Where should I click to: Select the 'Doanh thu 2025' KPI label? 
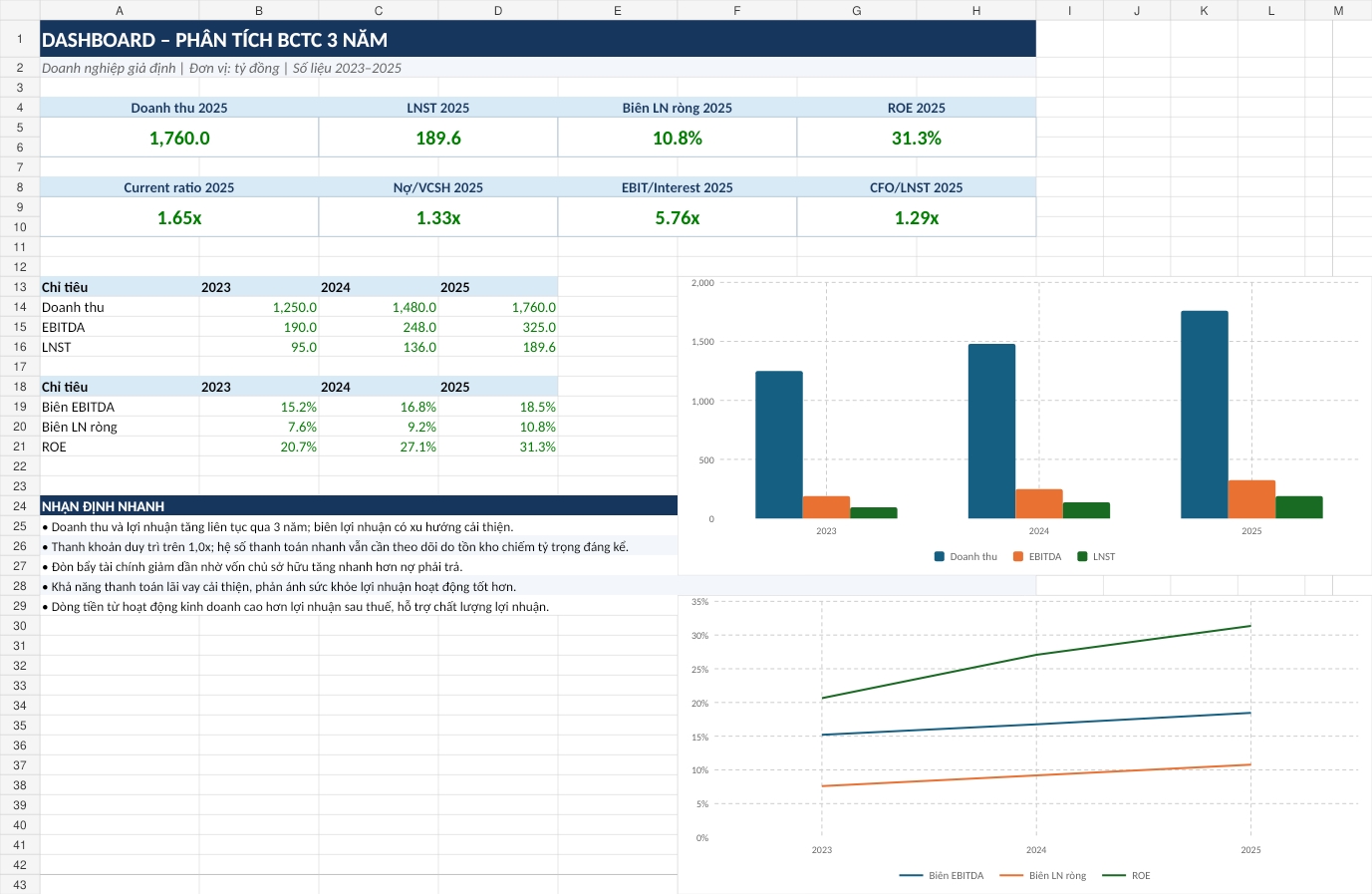(x=179, y=108)
